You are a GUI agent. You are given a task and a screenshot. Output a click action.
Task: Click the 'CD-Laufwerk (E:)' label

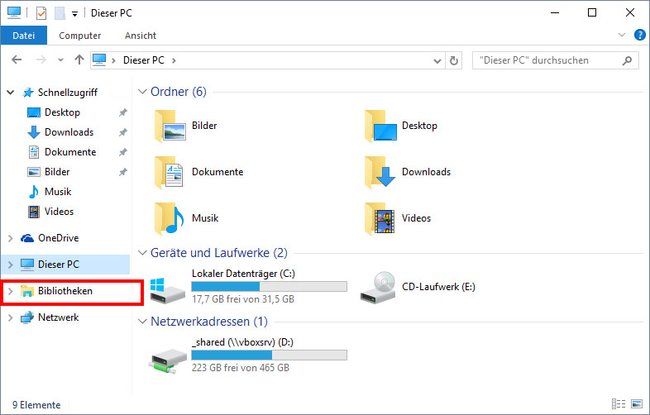click(439, 287)
